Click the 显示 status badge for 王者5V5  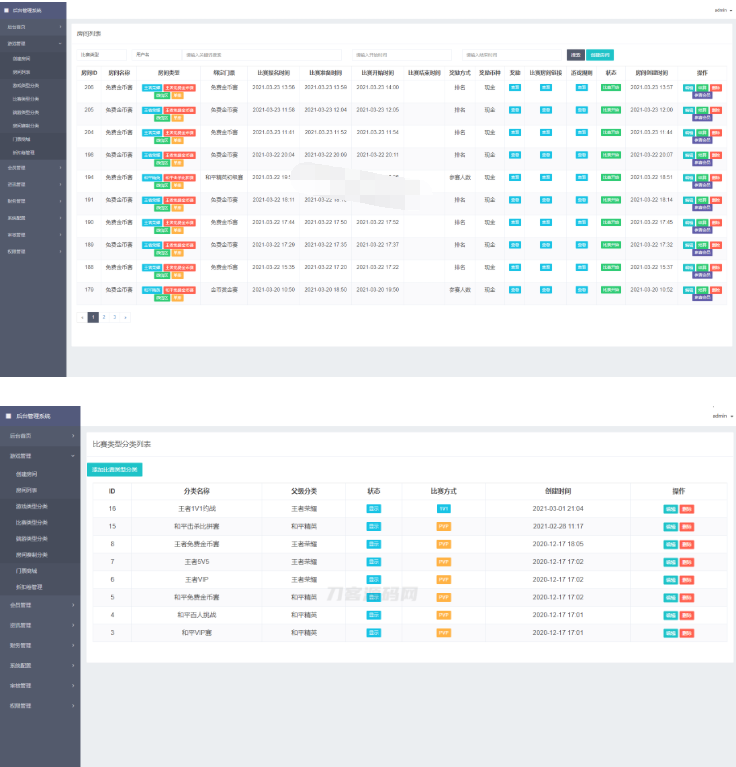click(x=373, y=562)
